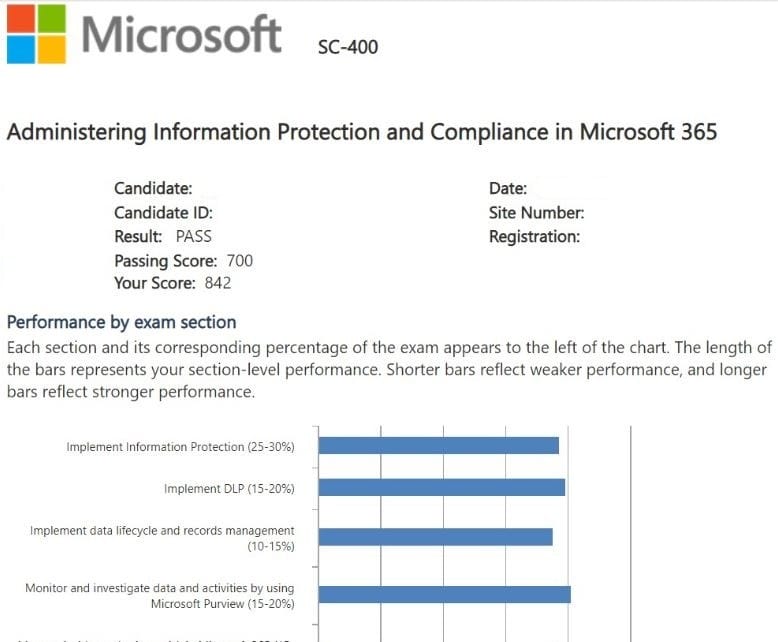Click the Implement Information Protection (25-30%) label
The height and width of the screenshot is (642, 778).
click(x=180, y=447)
